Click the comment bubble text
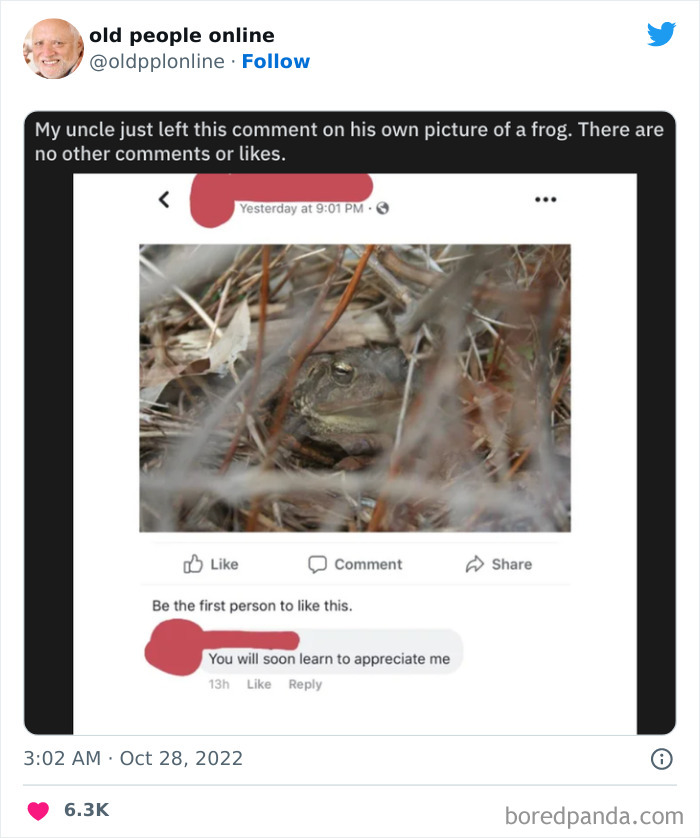Viewport: 700px width, 838px height. (x=329, y=658)
